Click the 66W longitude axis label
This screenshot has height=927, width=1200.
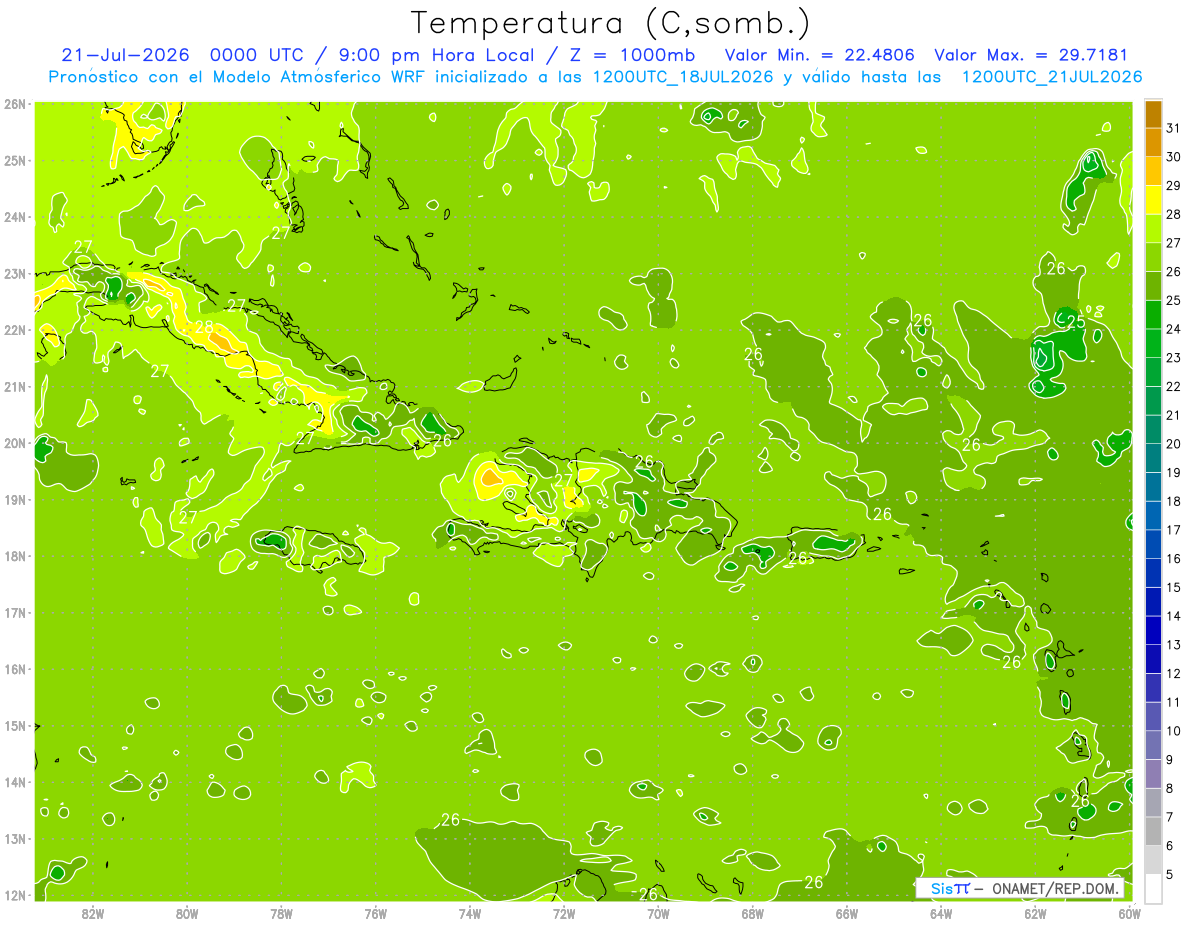tap(846, 913)
